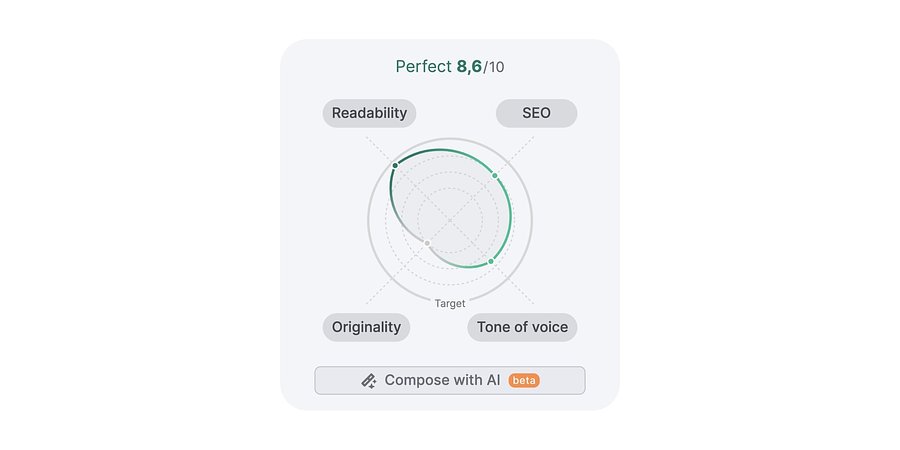
Task: Click the green Tone of voice data point
Action: click(x=491, y=261)
